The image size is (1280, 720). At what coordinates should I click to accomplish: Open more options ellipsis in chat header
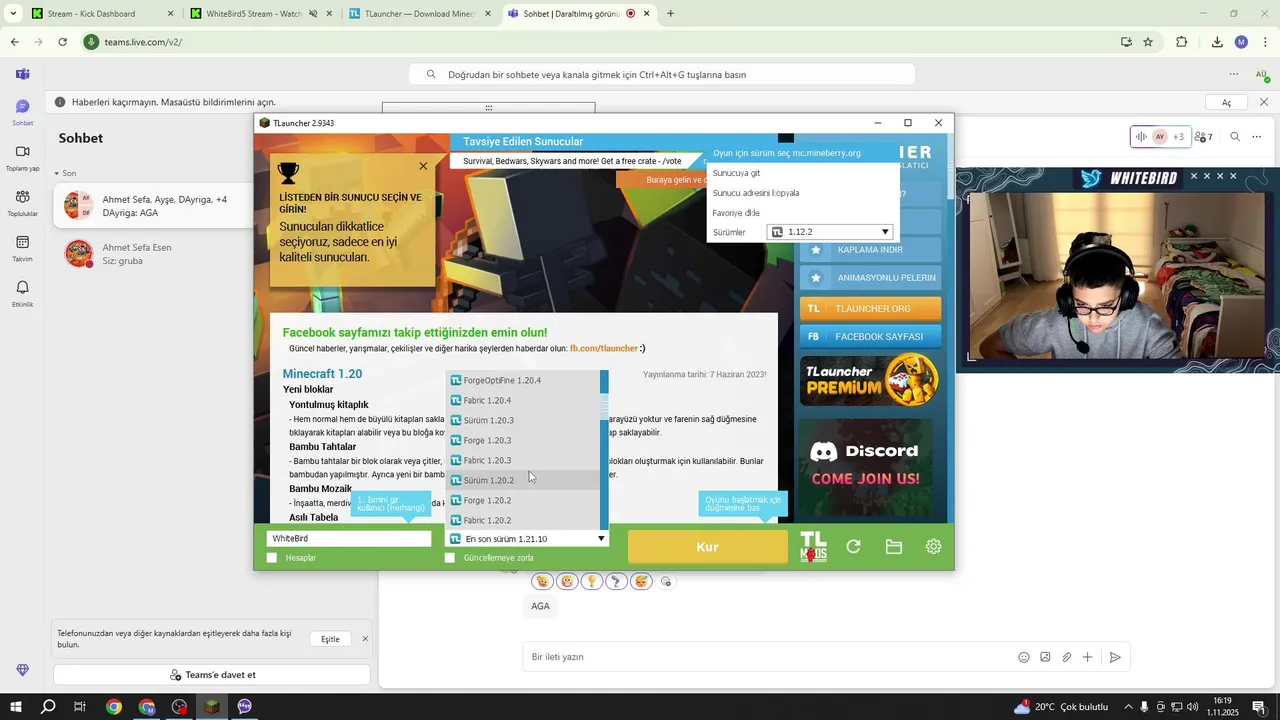1257,137
